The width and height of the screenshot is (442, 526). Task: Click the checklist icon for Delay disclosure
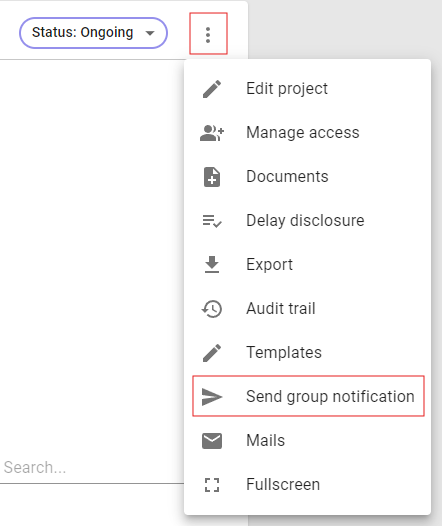point(212,221)
